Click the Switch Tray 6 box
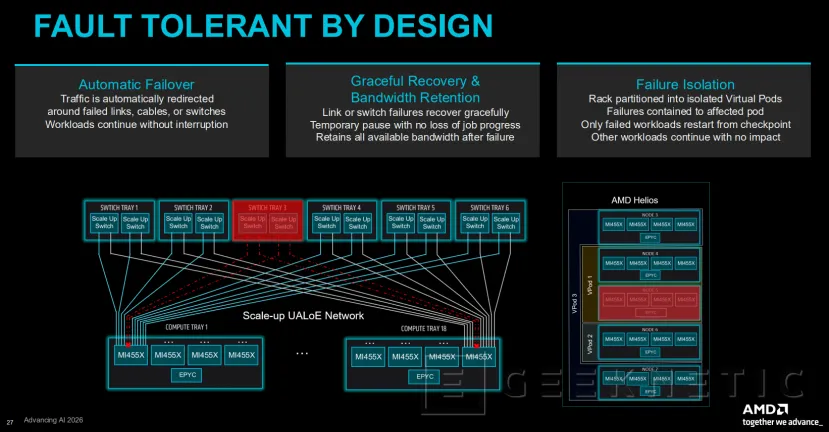This screenshot has width=829, height=432. pyautogui.click(x=490, y=220)
